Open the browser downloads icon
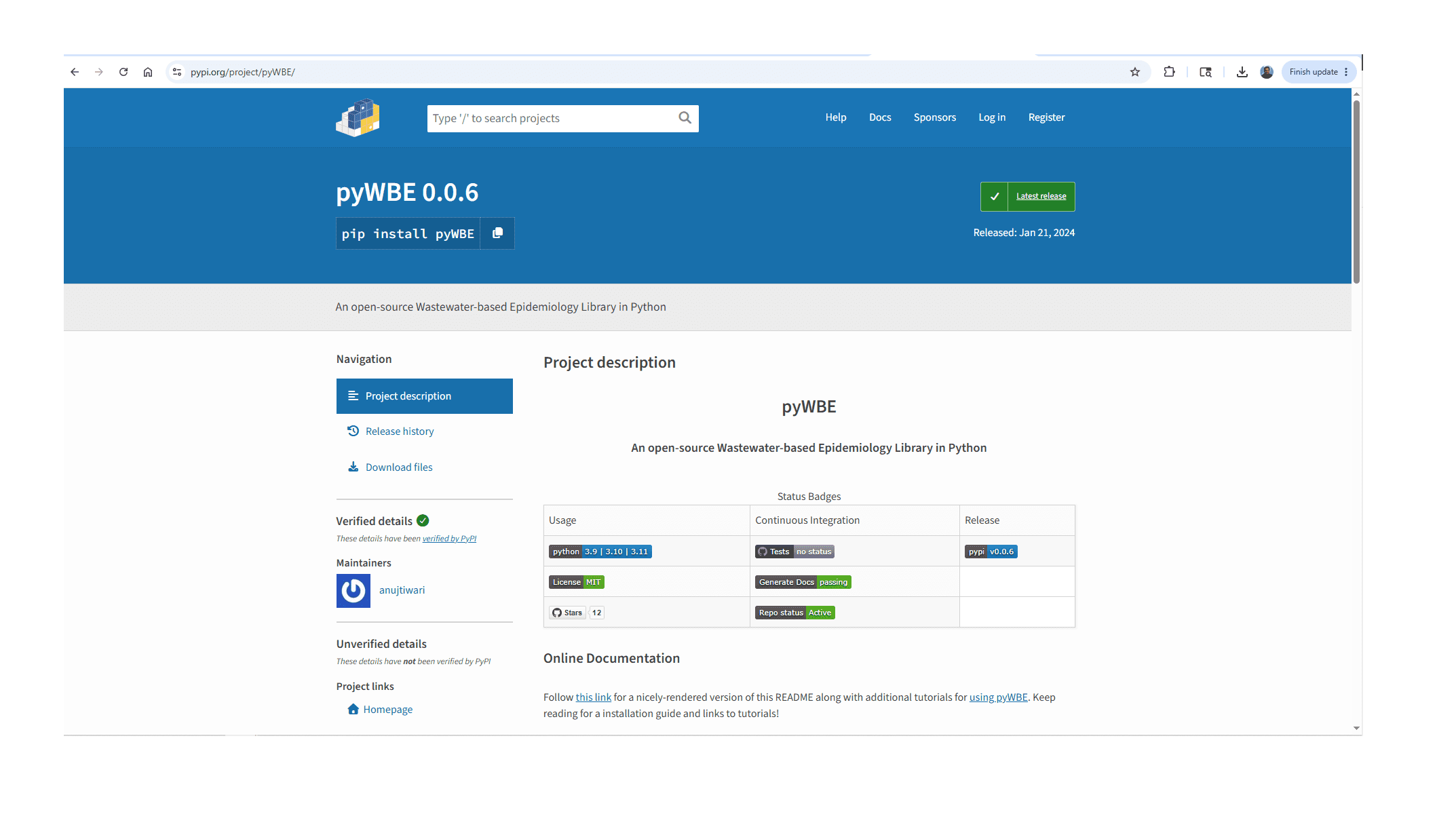1456x829 pixels. click(1242, 72)
